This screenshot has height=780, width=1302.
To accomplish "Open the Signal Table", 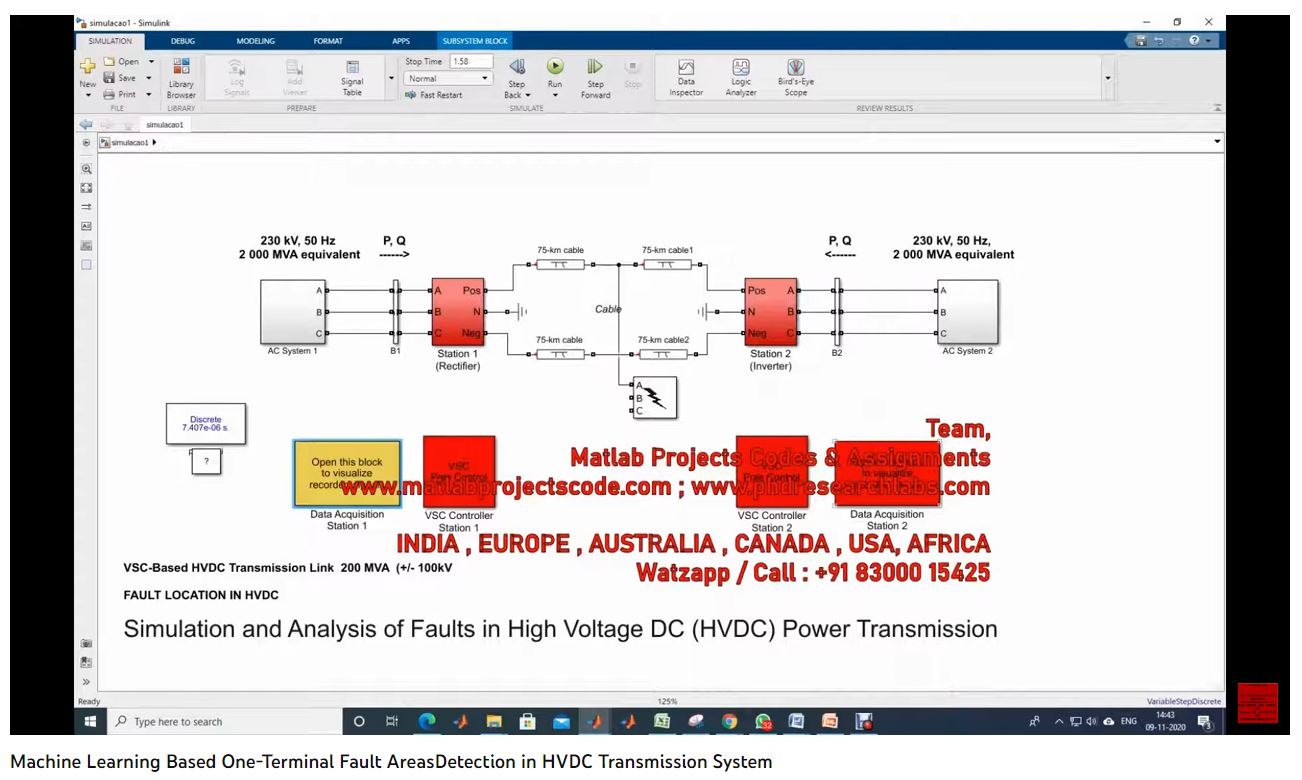I will (352, 77).
